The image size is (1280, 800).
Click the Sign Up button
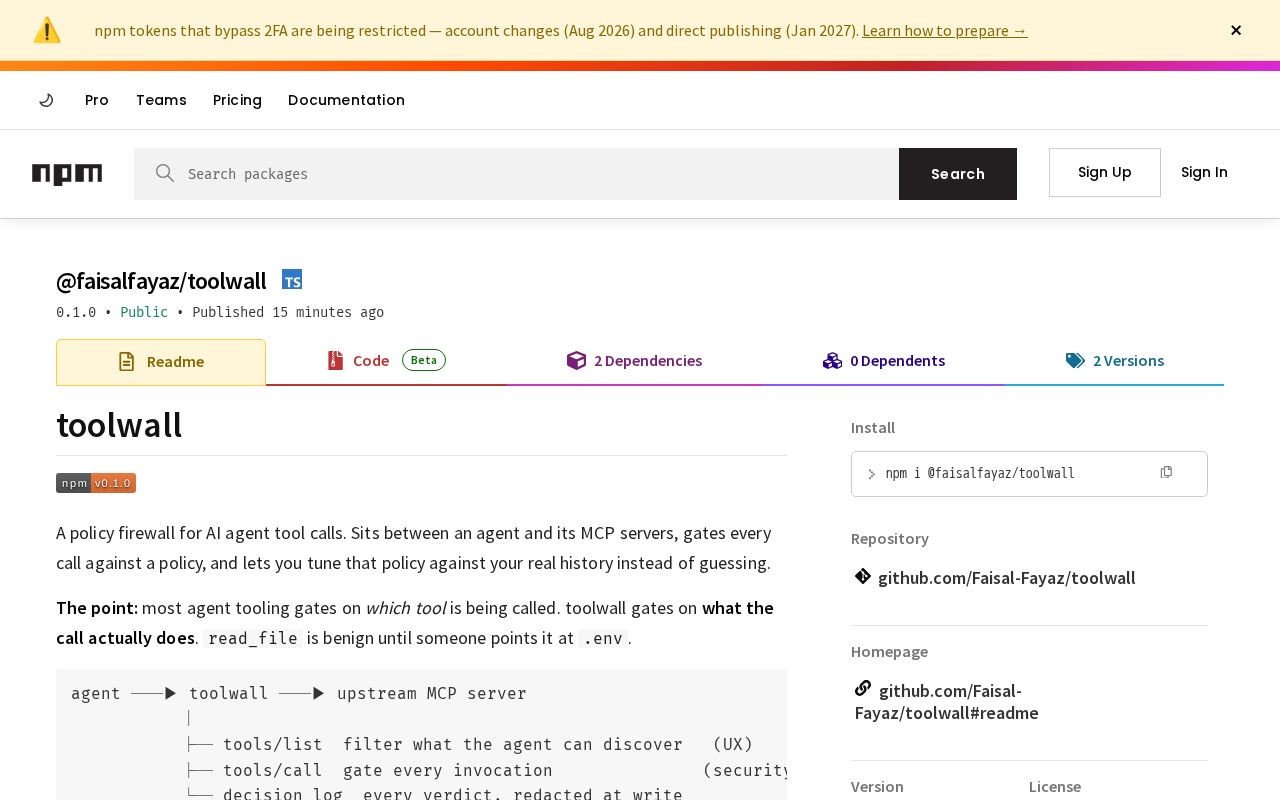[1105, 172]
